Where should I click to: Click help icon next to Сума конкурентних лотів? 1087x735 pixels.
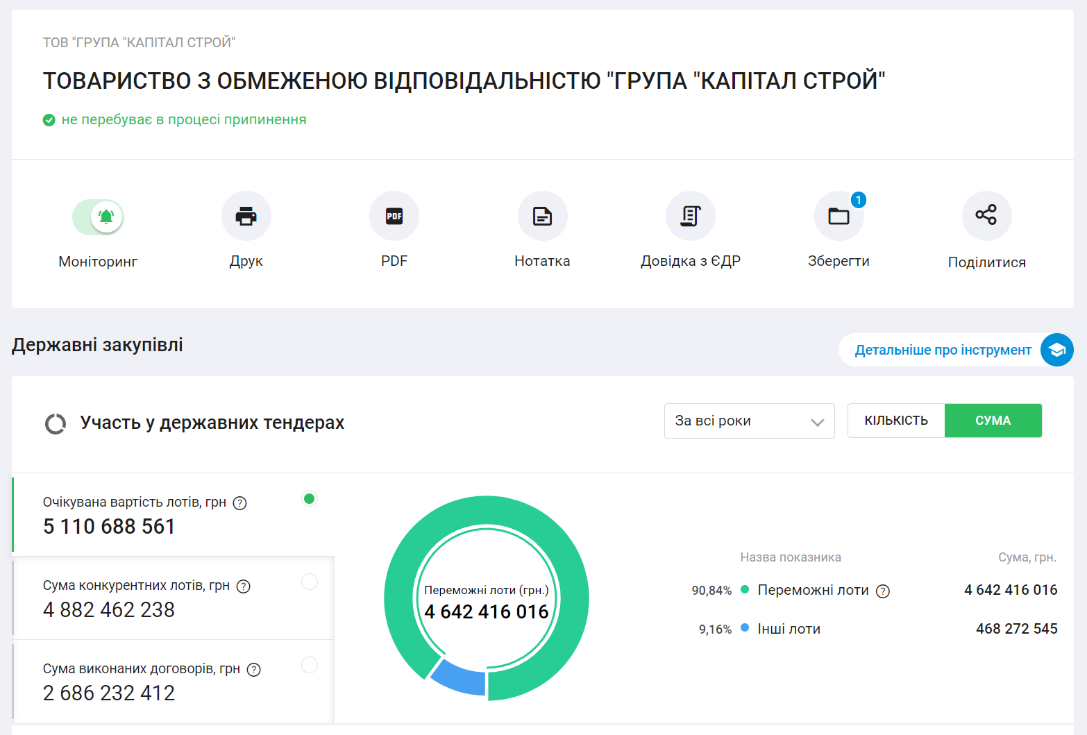click(243, 587)
